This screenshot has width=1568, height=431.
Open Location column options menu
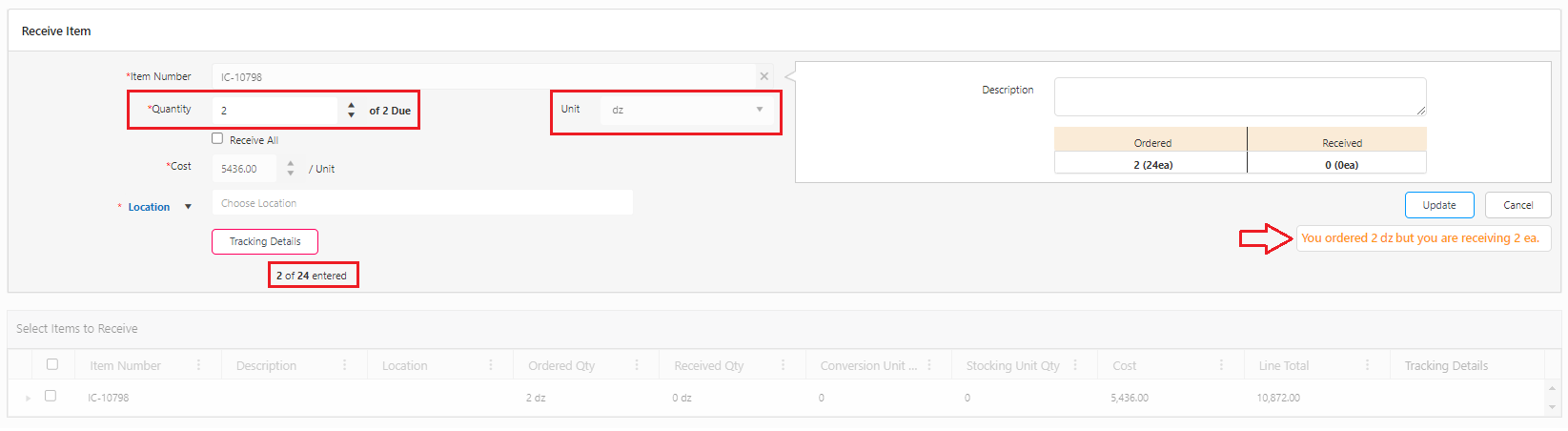point(491,365)
